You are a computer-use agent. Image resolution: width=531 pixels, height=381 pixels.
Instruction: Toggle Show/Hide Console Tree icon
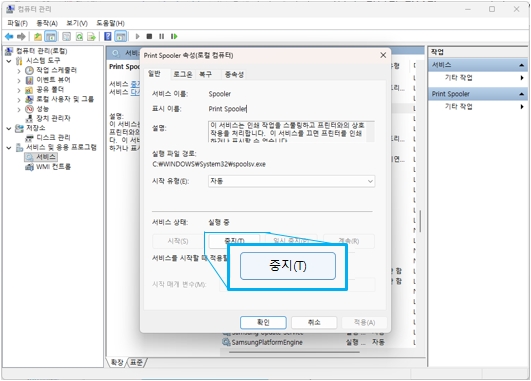tap(51, 36)
